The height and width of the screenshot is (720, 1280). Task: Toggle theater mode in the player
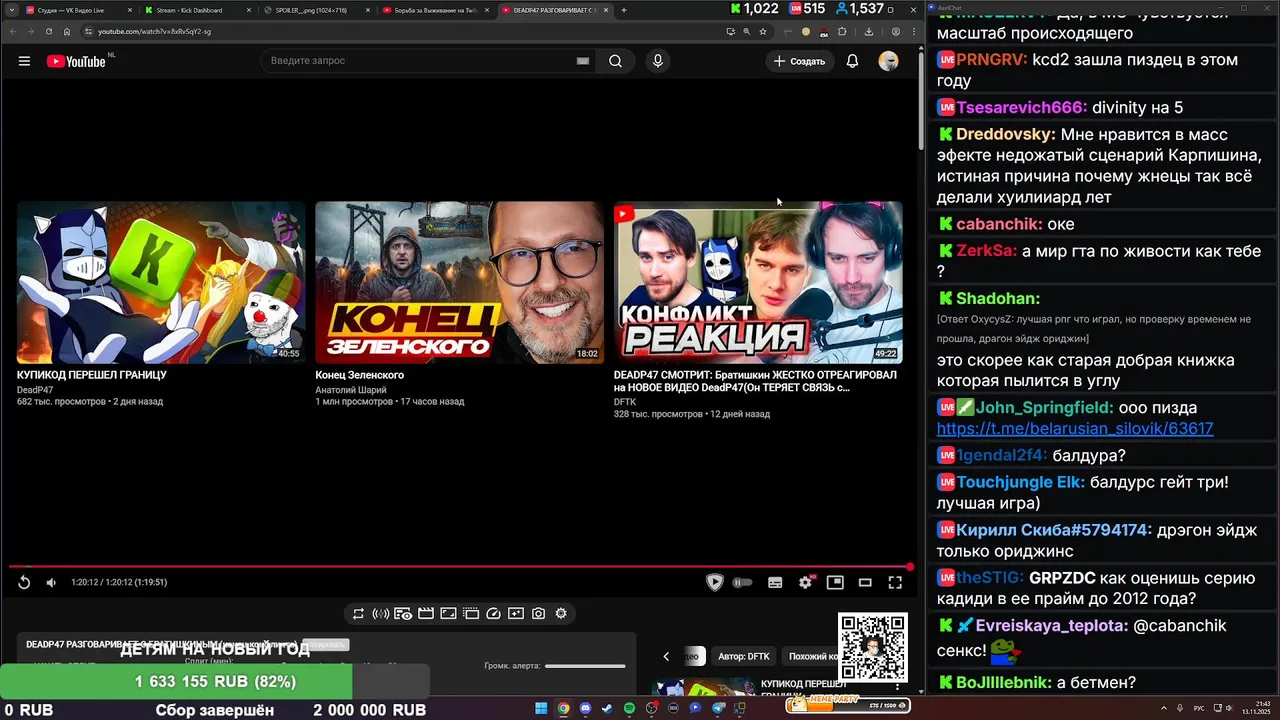tap(865, 582)
